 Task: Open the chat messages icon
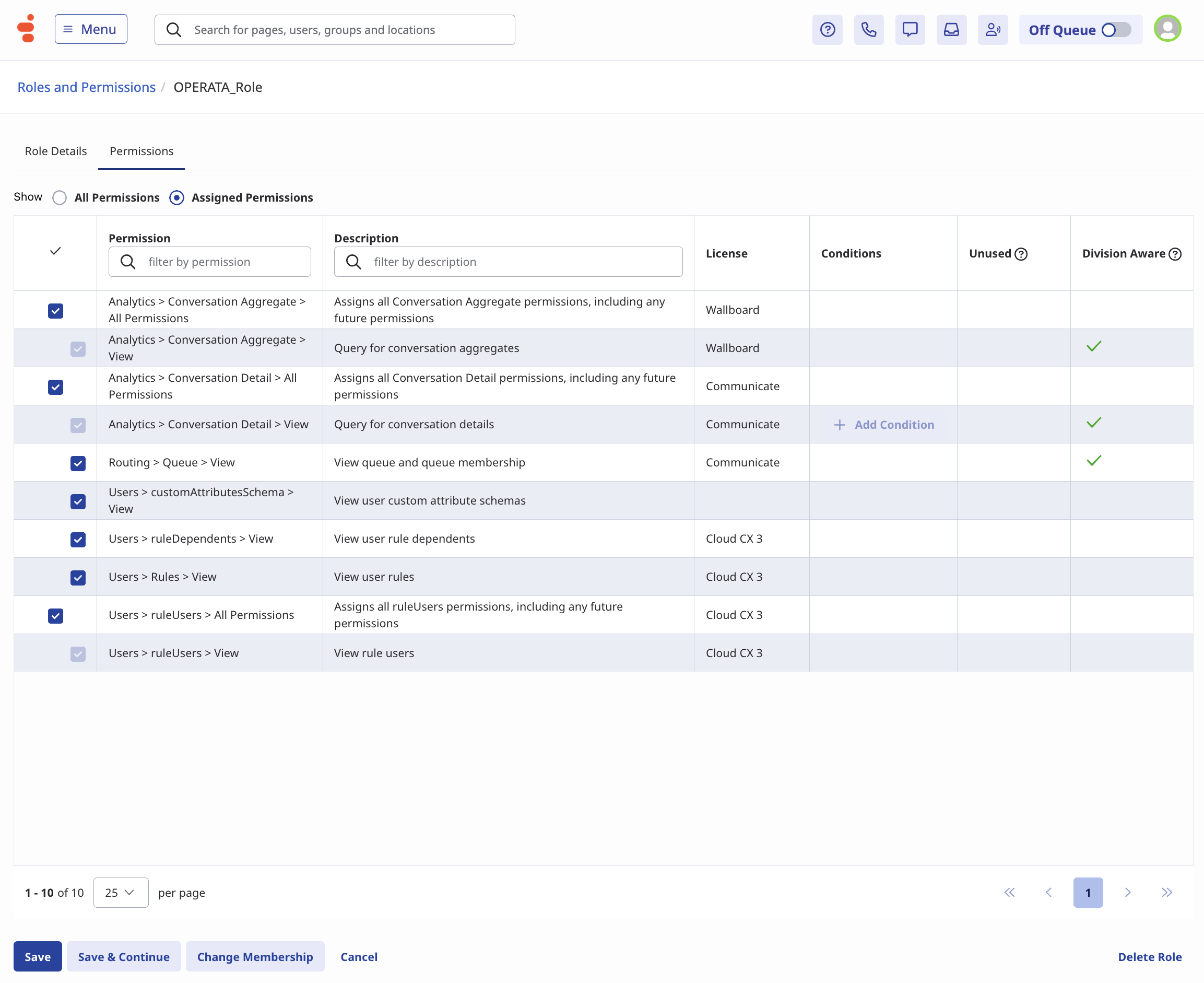coord(910,29)
